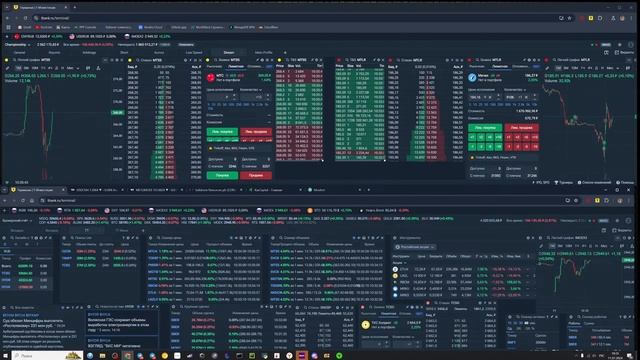Click red Продажа button in Заявка MTSS
This screenshot has height=360, width=640.
[x=256, y=176]
